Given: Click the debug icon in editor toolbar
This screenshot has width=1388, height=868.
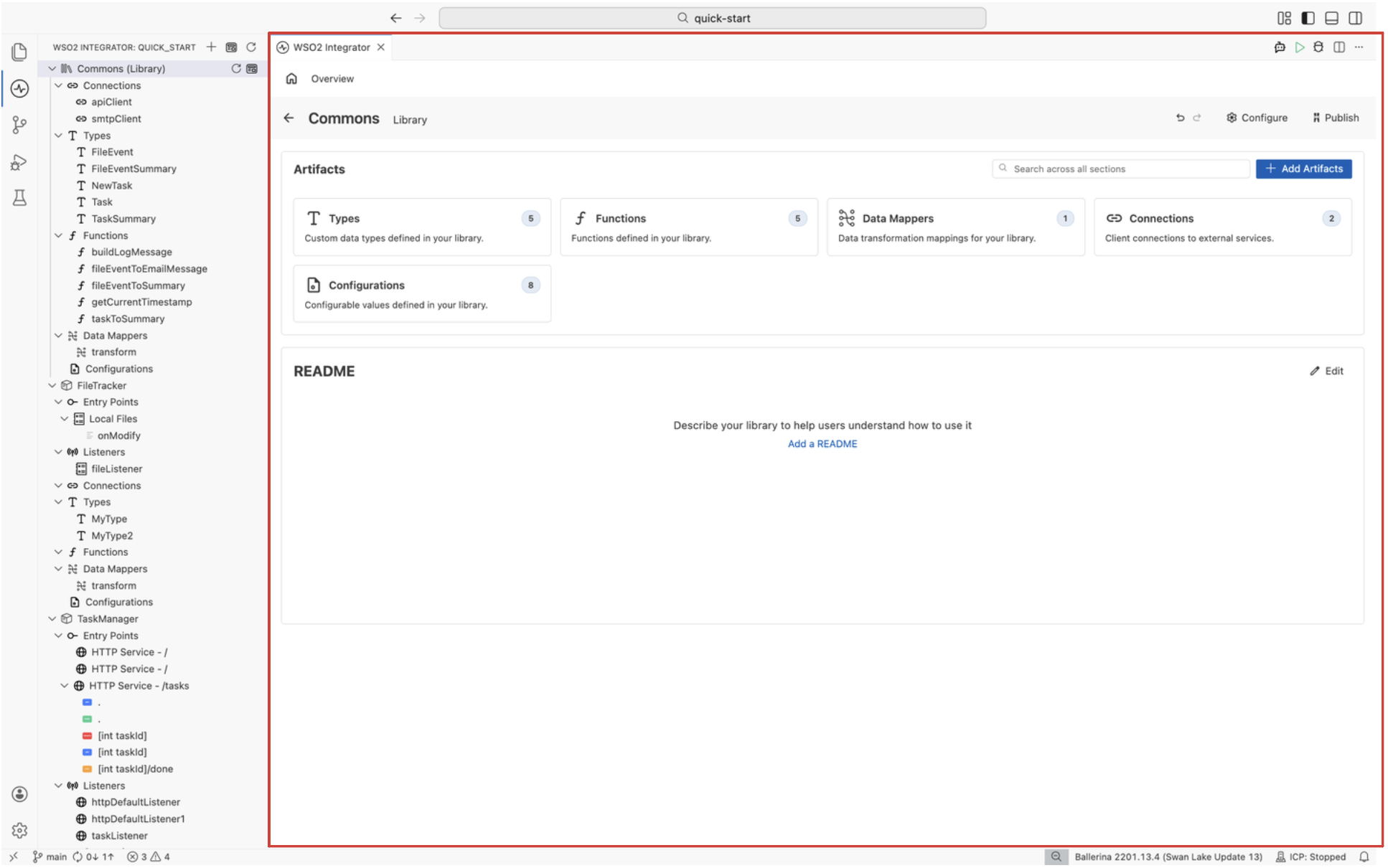Looking at the screenshot, I should 1318,47.
